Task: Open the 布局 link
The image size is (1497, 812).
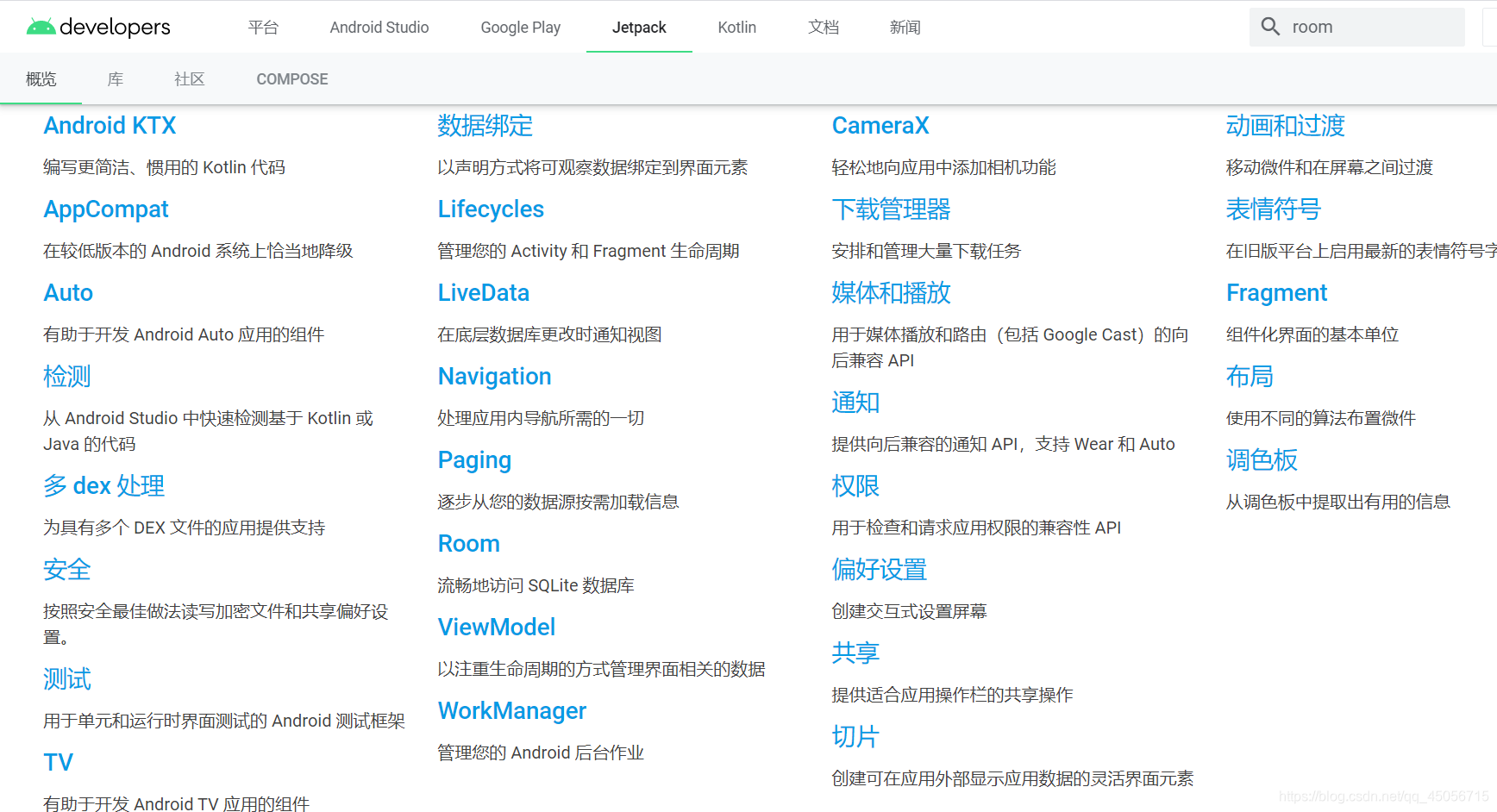Action: click(1250, 377)
